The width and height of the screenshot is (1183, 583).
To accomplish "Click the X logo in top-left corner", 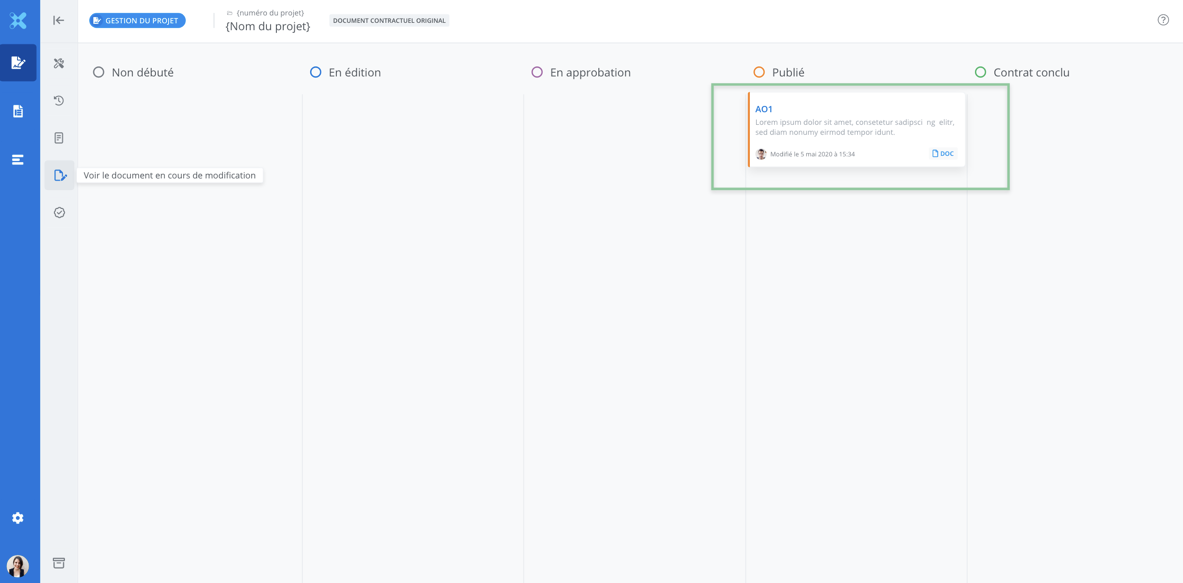I will coord(18,20).
